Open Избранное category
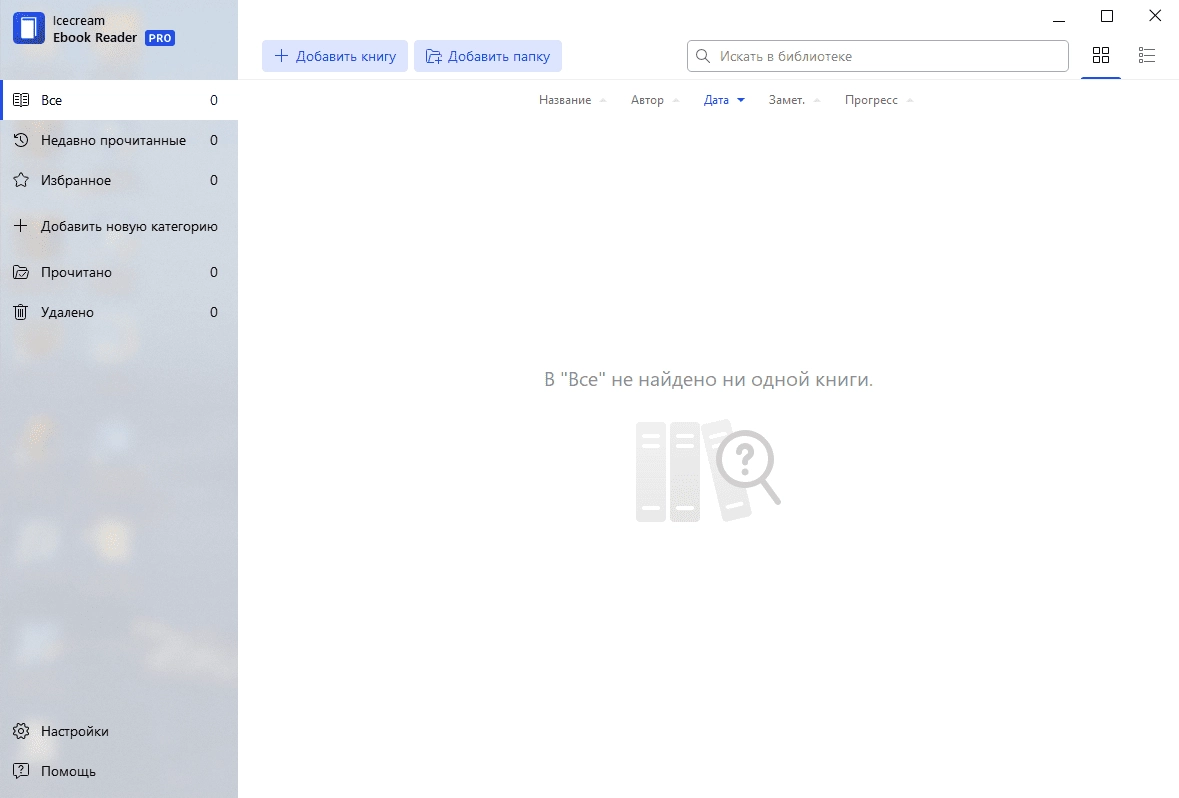1179x798 pixels. (x=120, y=180)
